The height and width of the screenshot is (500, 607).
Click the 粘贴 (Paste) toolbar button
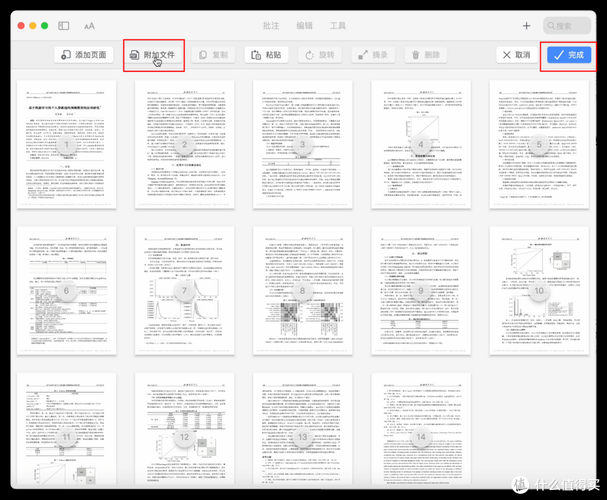click(266, 55)
